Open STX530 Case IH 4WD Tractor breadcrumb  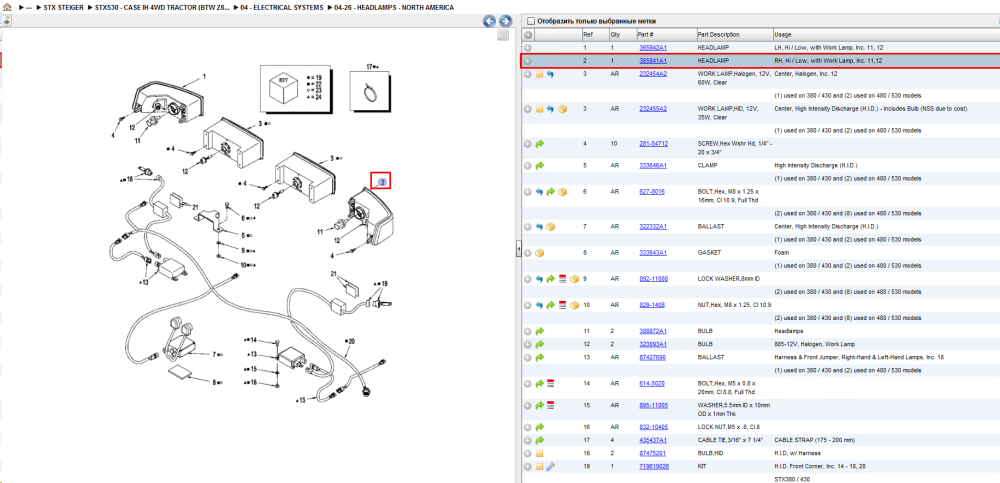pyautogui.click(x=162, y=8)
